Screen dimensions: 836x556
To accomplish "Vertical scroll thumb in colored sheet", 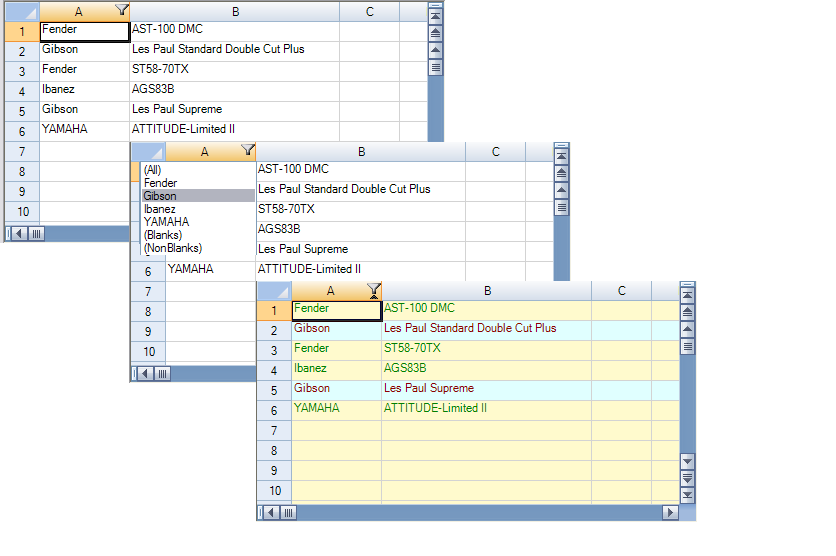I will (688, 347).
